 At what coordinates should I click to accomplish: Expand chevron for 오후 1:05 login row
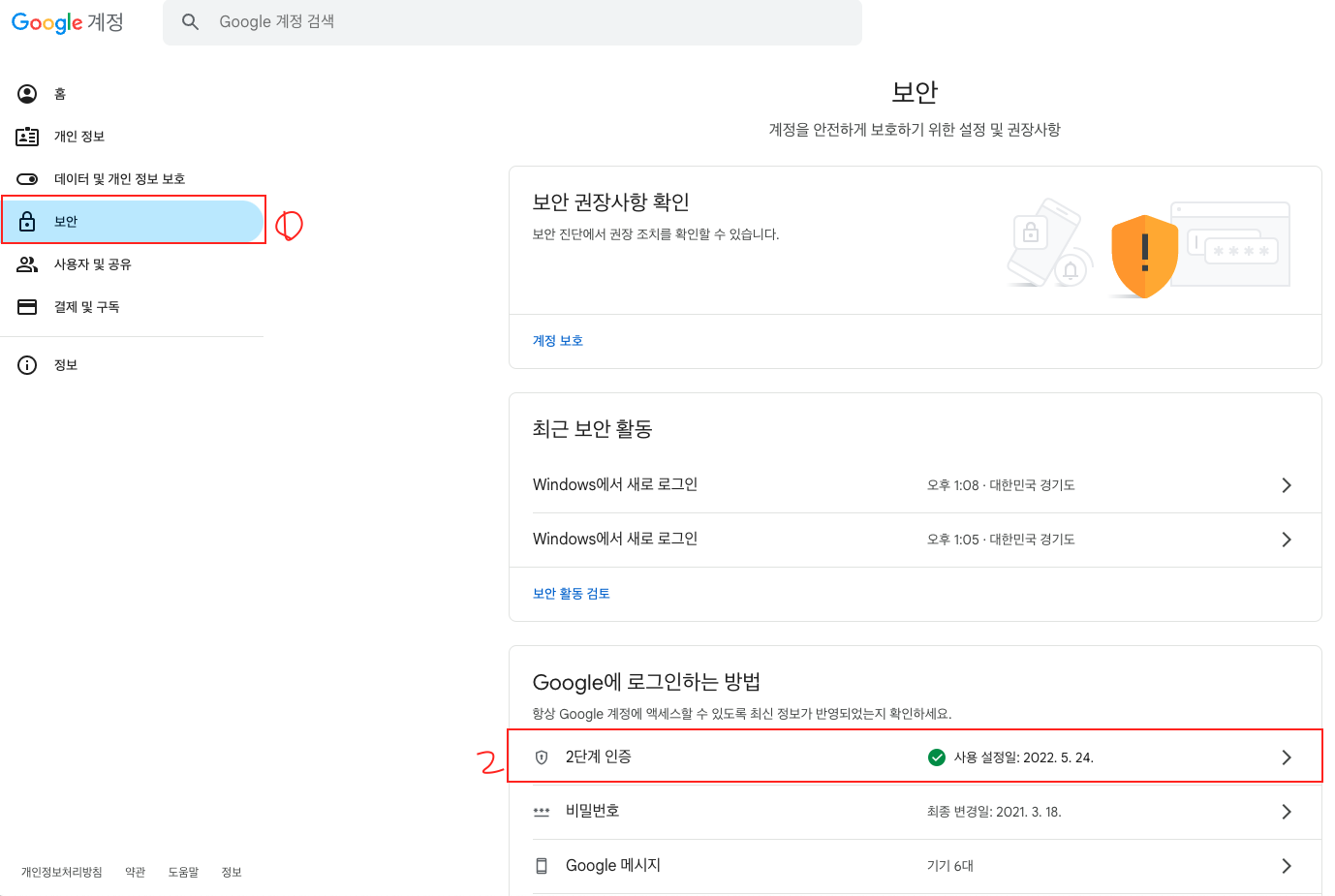point(1287,540)
